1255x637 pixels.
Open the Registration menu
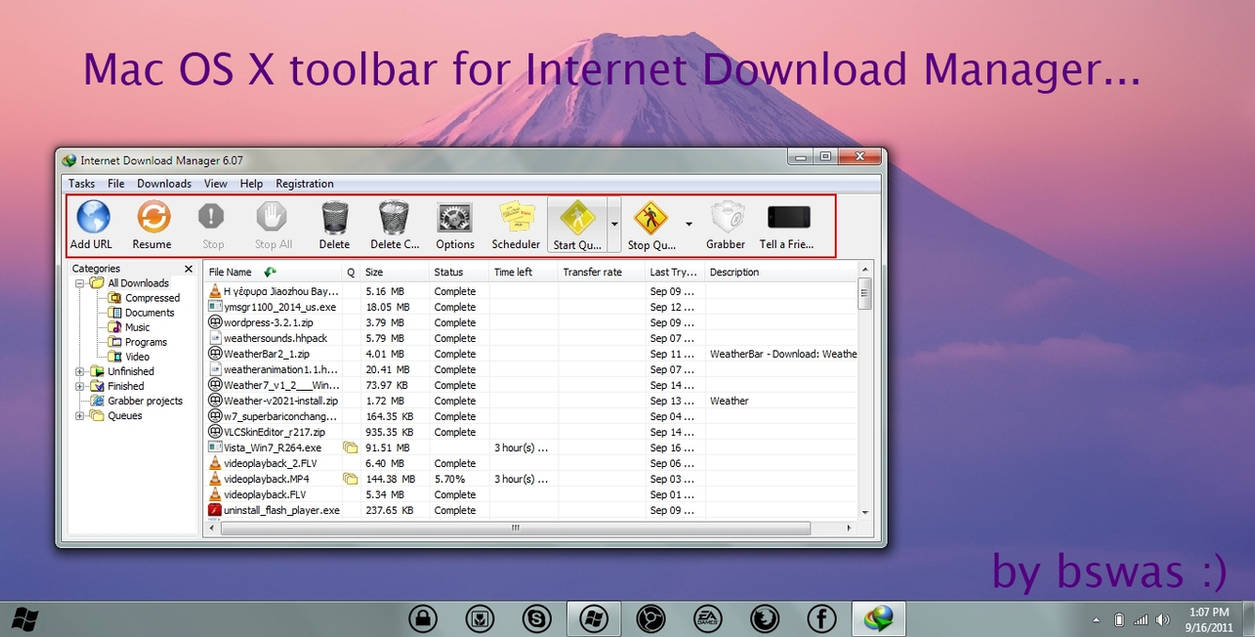point(305,184)
